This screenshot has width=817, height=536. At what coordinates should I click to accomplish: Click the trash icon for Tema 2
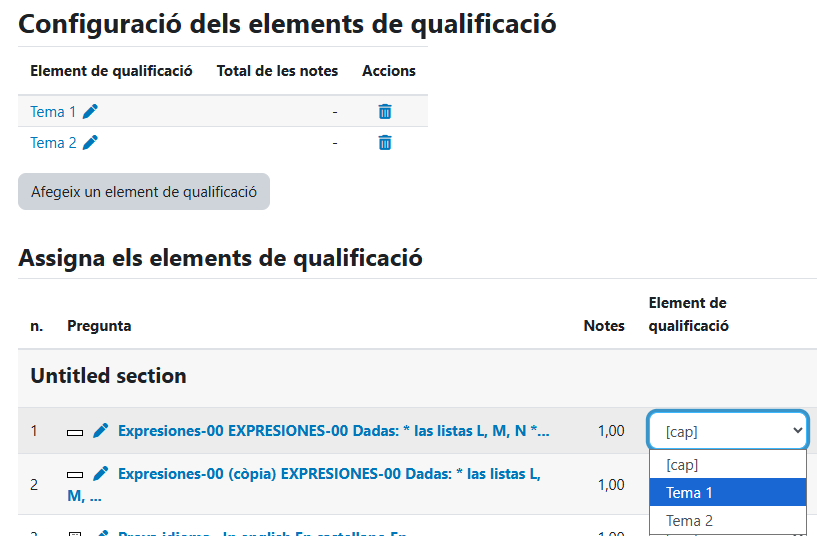tap(385, 143)
